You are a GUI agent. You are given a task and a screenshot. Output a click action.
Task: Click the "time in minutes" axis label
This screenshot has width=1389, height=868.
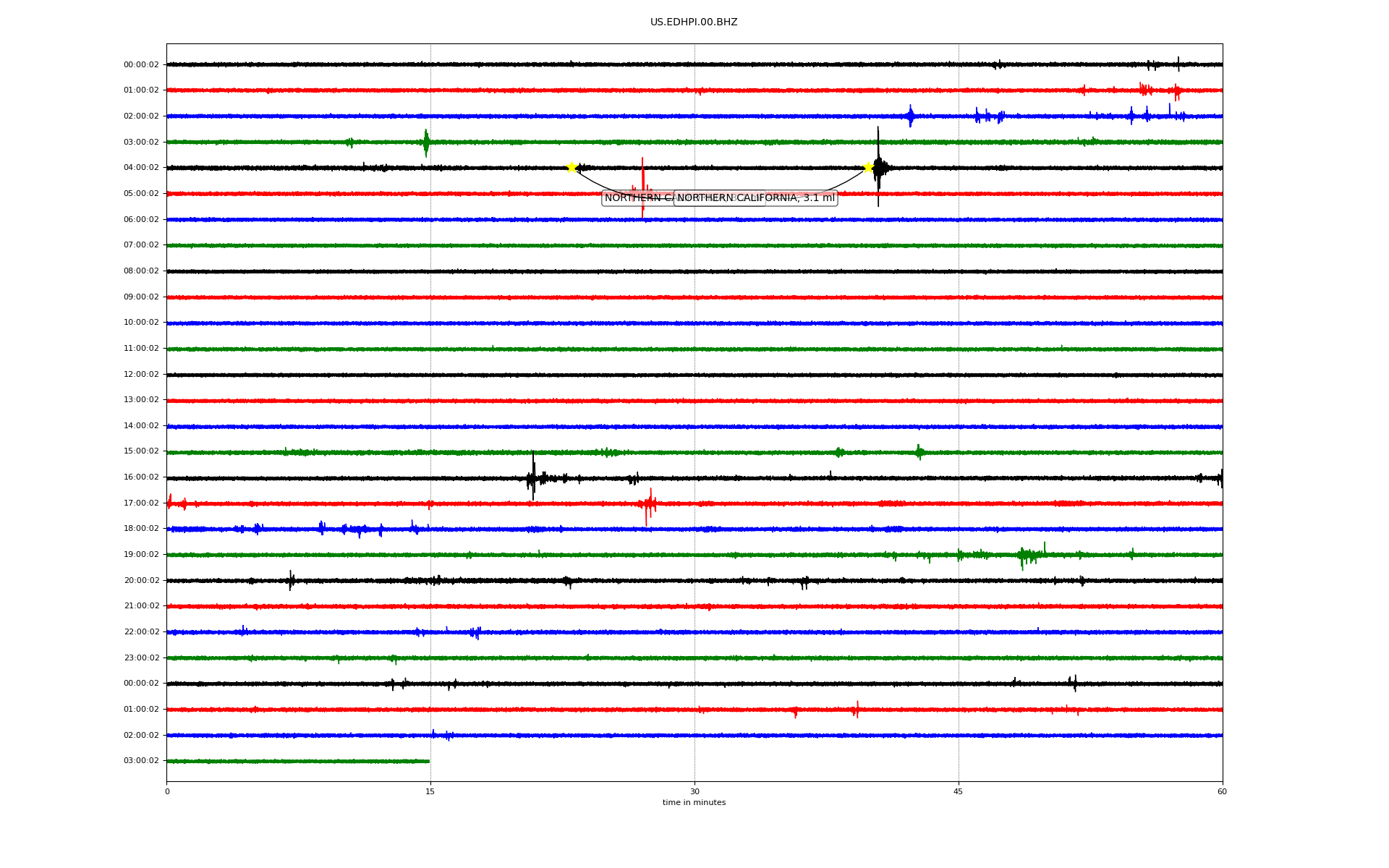point(694,803)
